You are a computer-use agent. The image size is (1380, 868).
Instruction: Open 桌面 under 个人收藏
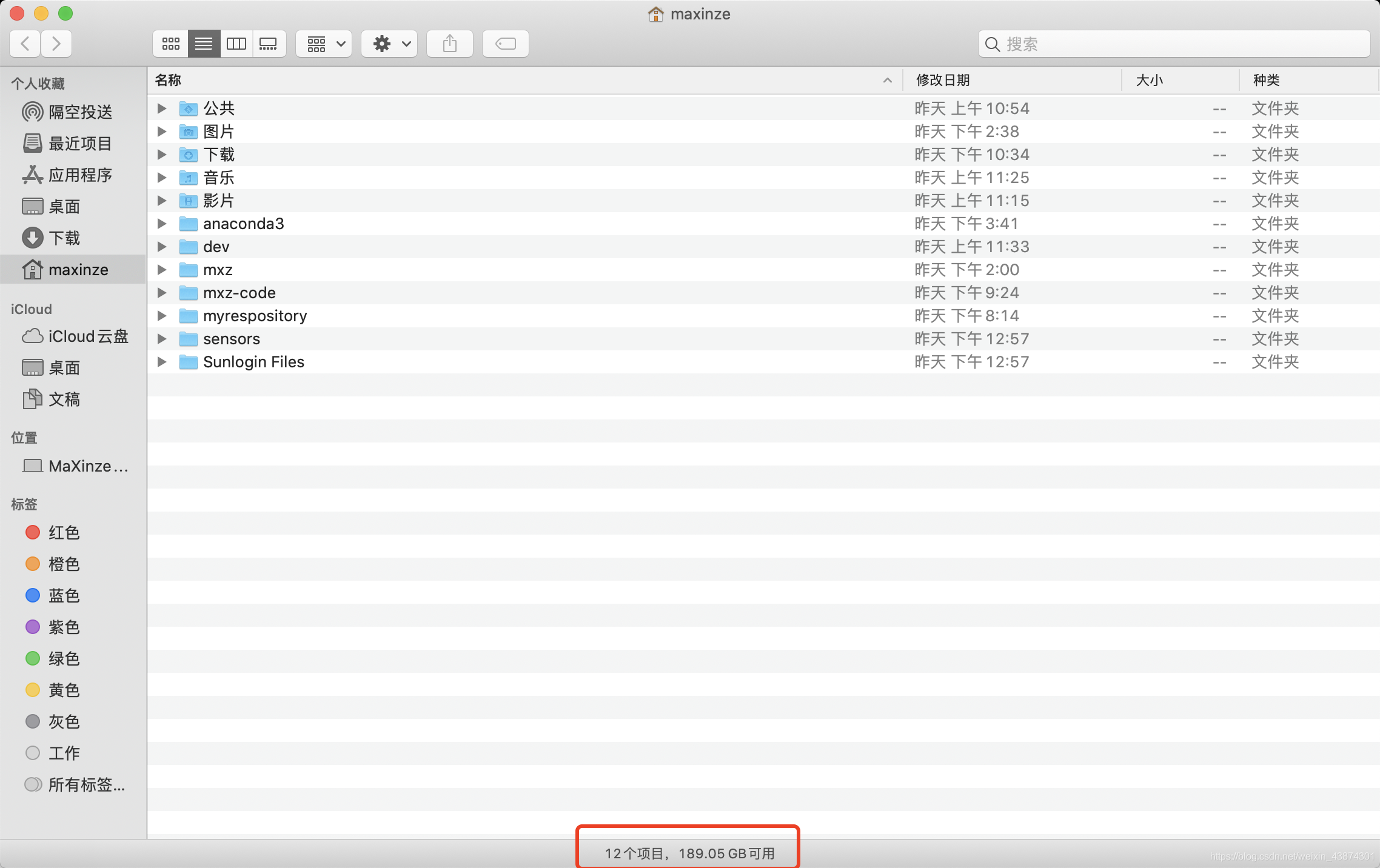click(x=73, y=207)
